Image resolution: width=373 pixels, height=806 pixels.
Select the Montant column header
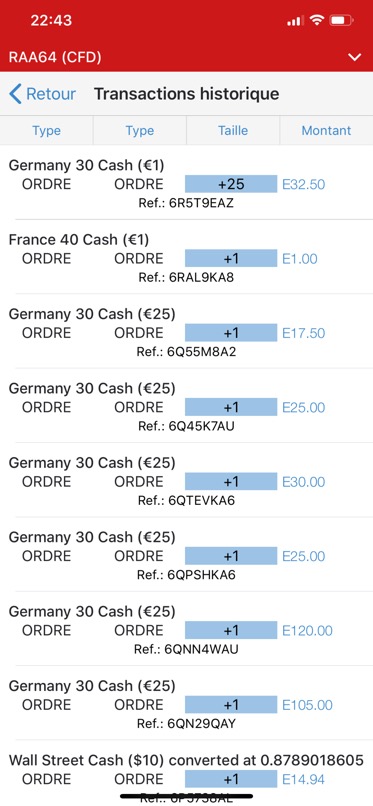[326, 131]
